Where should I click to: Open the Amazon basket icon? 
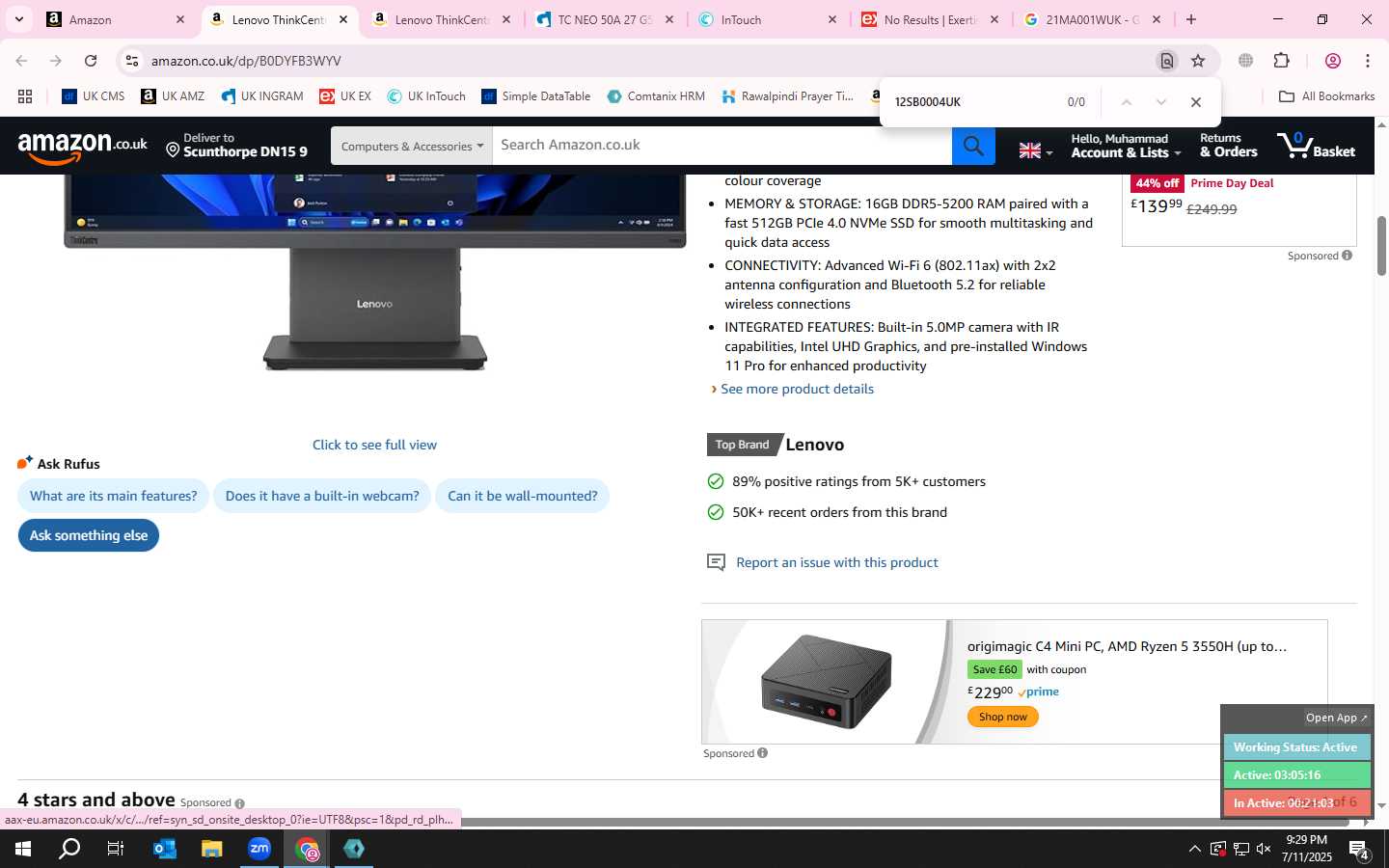tap(1317, 146)
